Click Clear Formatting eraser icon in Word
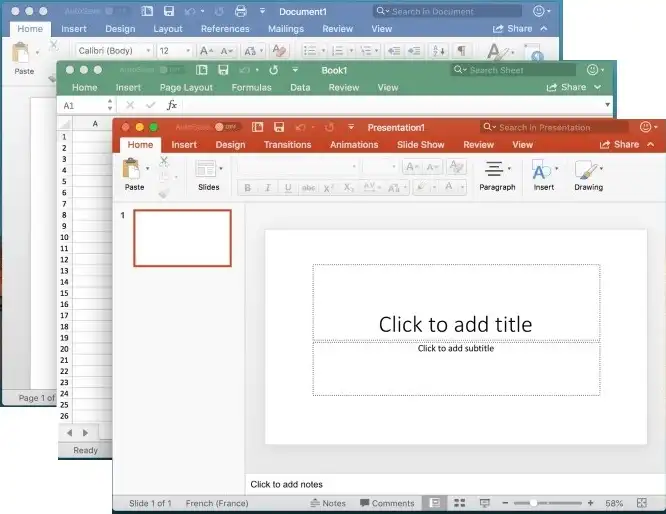 pos(279,51)
